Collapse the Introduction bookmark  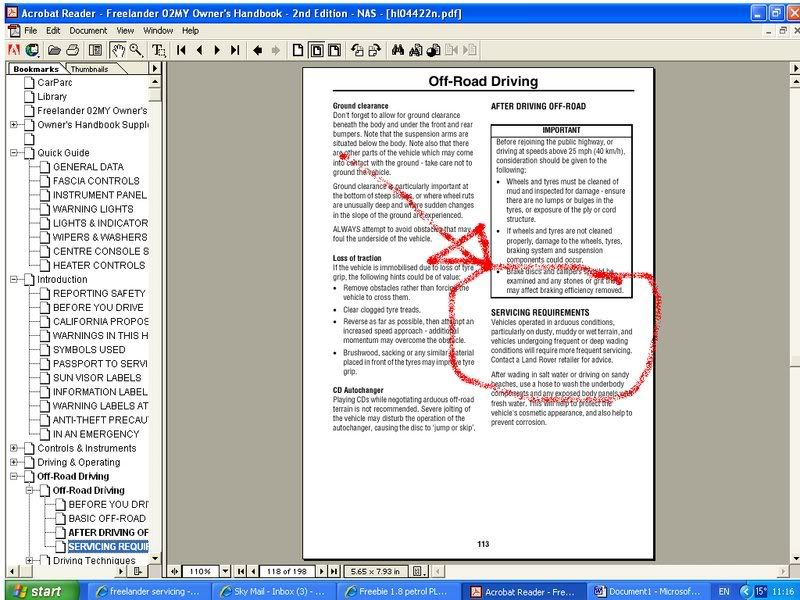[14, 279]
